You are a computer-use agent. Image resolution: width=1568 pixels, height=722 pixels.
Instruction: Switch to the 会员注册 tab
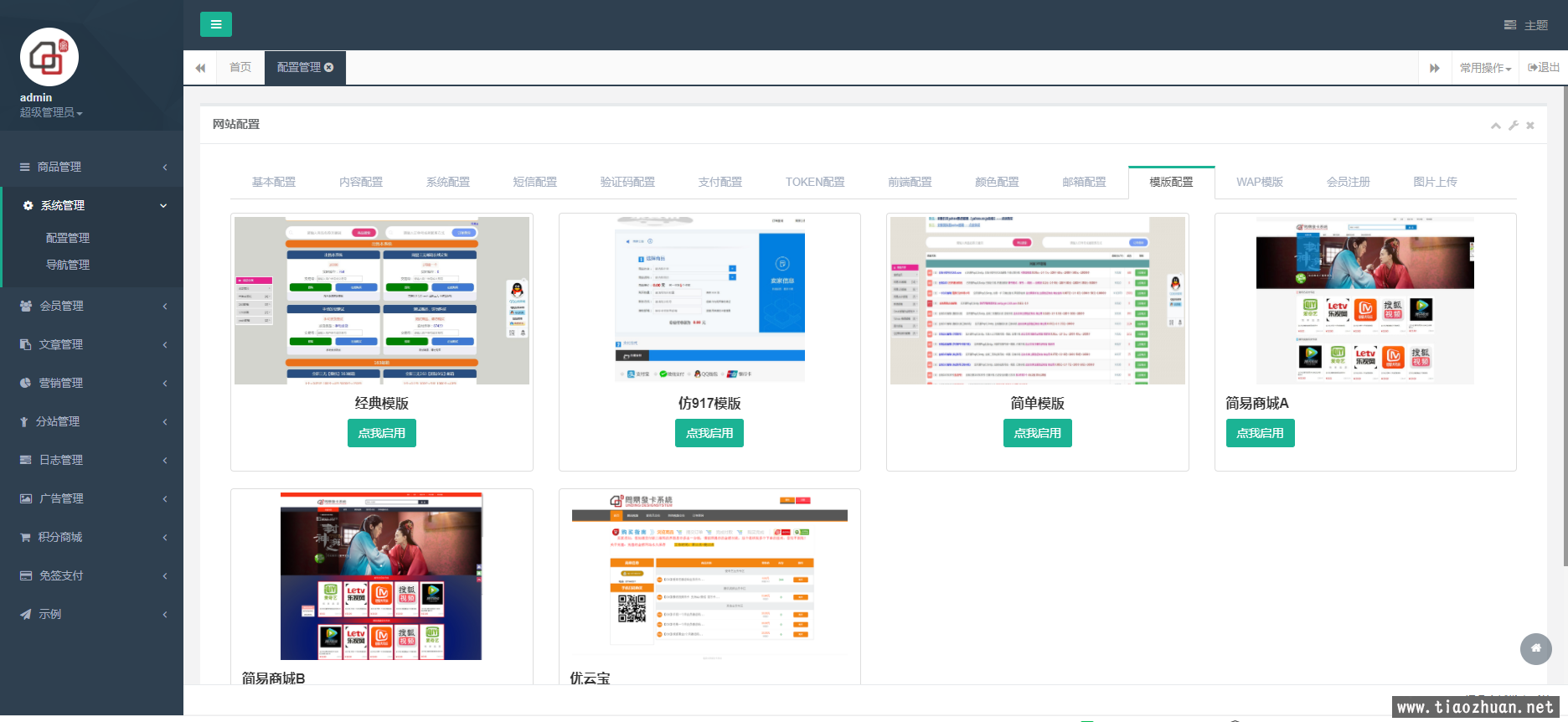[1349, 182]
